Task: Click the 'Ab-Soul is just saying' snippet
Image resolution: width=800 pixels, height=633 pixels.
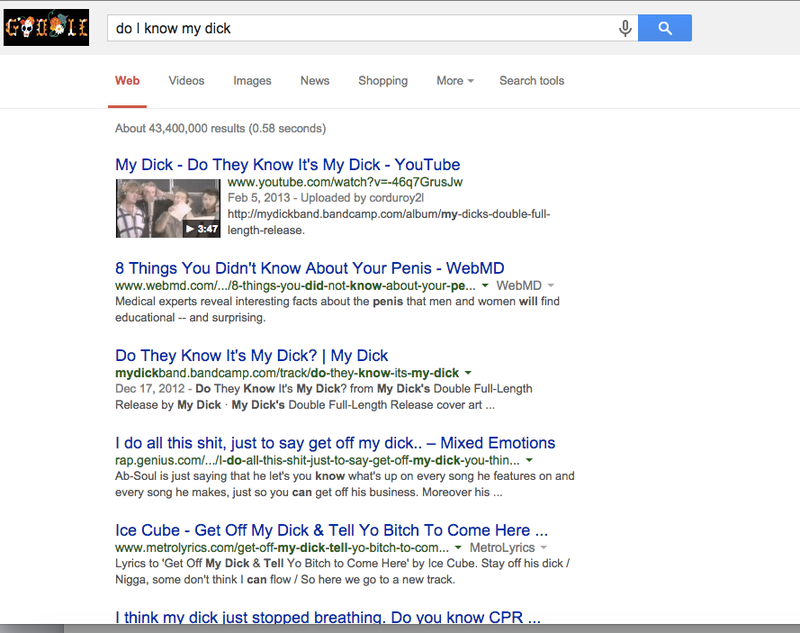Action: pos(345,484)
